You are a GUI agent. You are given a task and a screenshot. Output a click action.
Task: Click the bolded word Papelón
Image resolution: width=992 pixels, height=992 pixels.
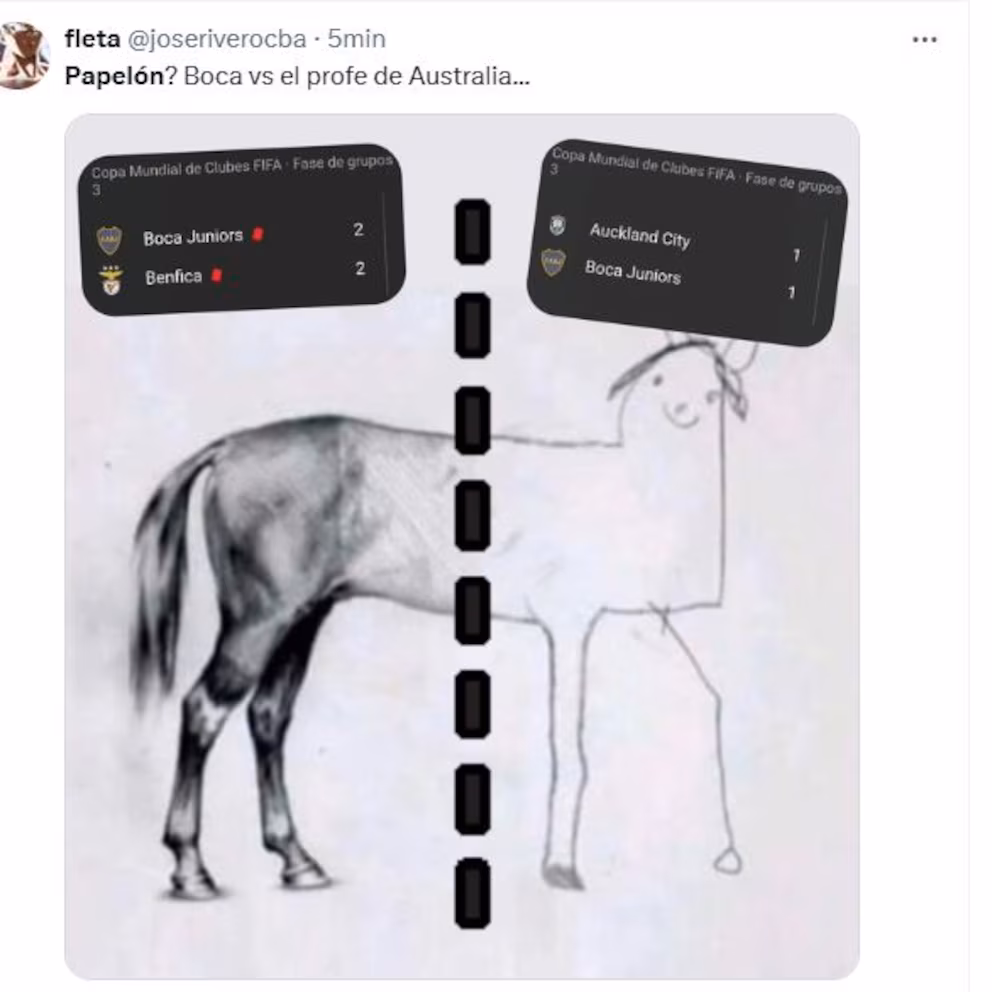[115, 76]
